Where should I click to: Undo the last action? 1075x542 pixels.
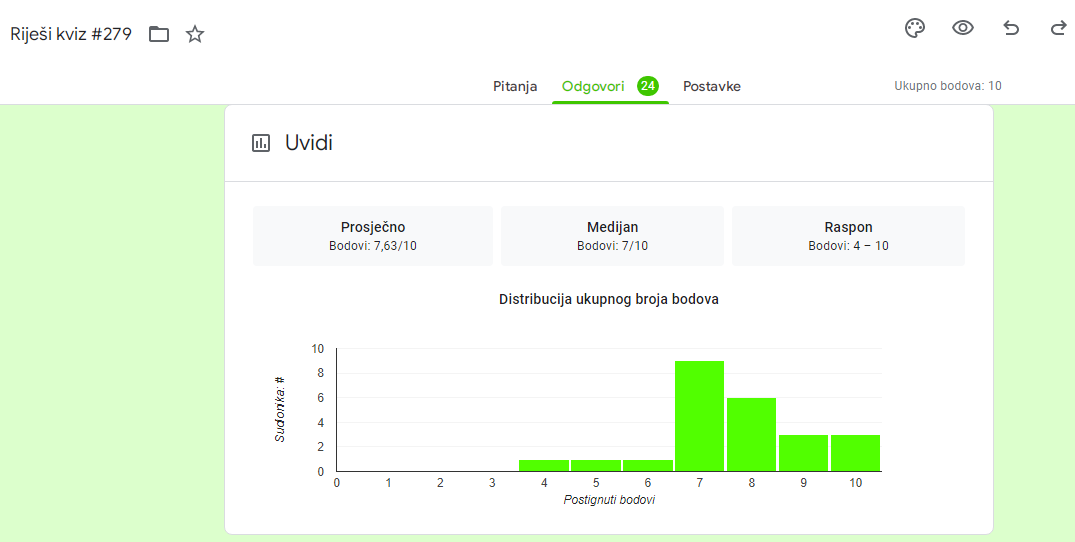point(1011,28)
